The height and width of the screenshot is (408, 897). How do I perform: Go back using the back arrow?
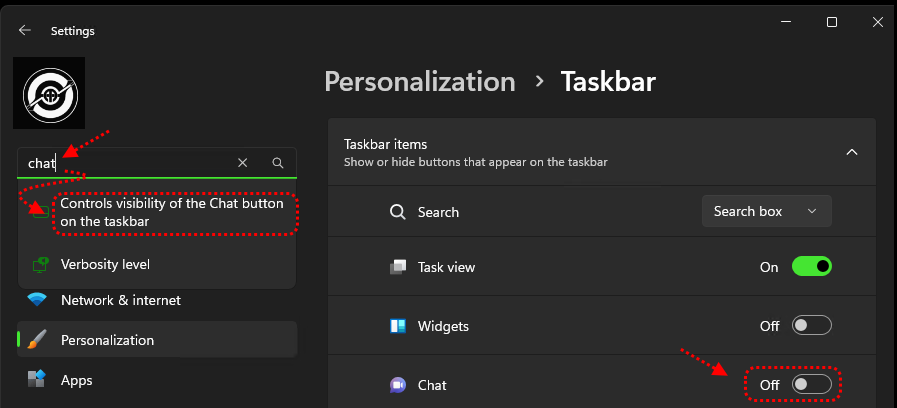pyautogui.click(x=25, y=31)
